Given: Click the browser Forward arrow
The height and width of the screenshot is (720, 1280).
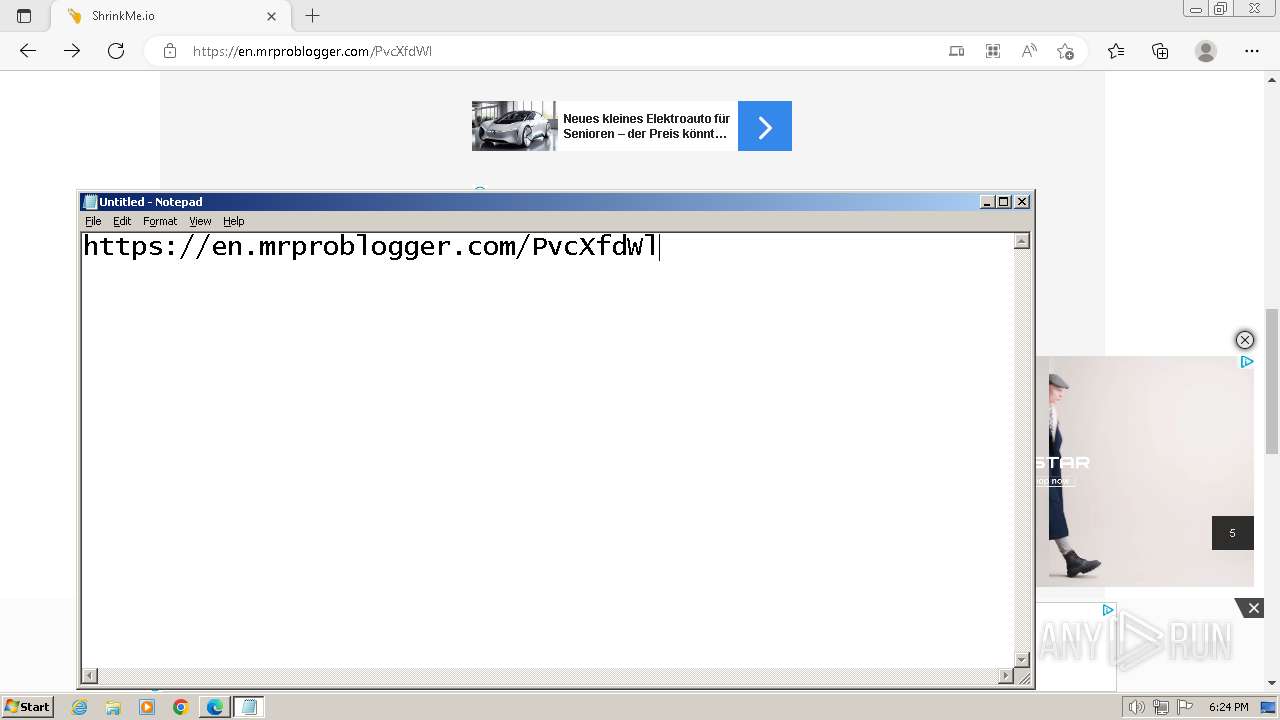Looking at the screenshot, I should tap(72, 51).
